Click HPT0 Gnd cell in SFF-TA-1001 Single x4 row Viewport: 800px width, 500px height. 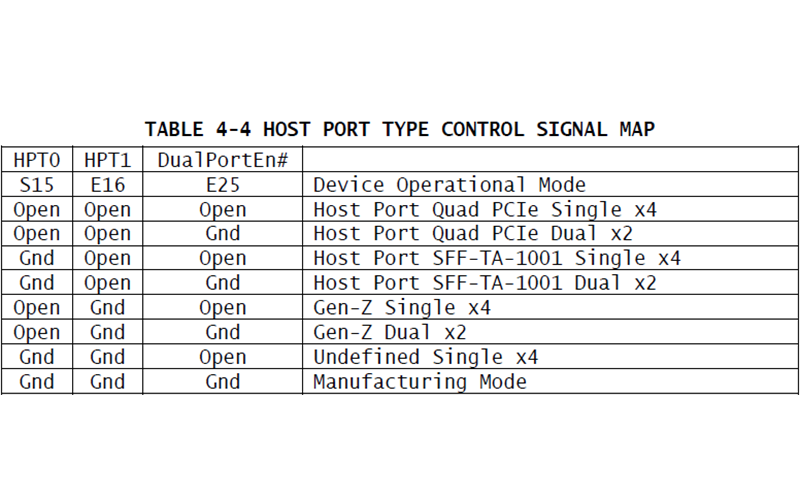(37, 258)
